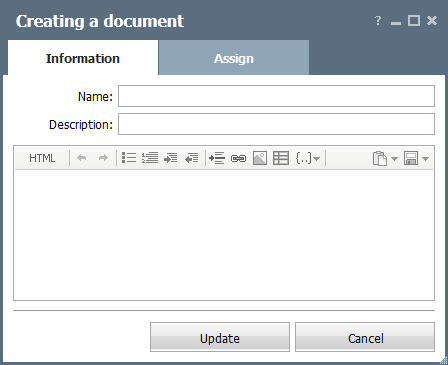
Task: Decrease indent of selected text
Action: [192, 158]
